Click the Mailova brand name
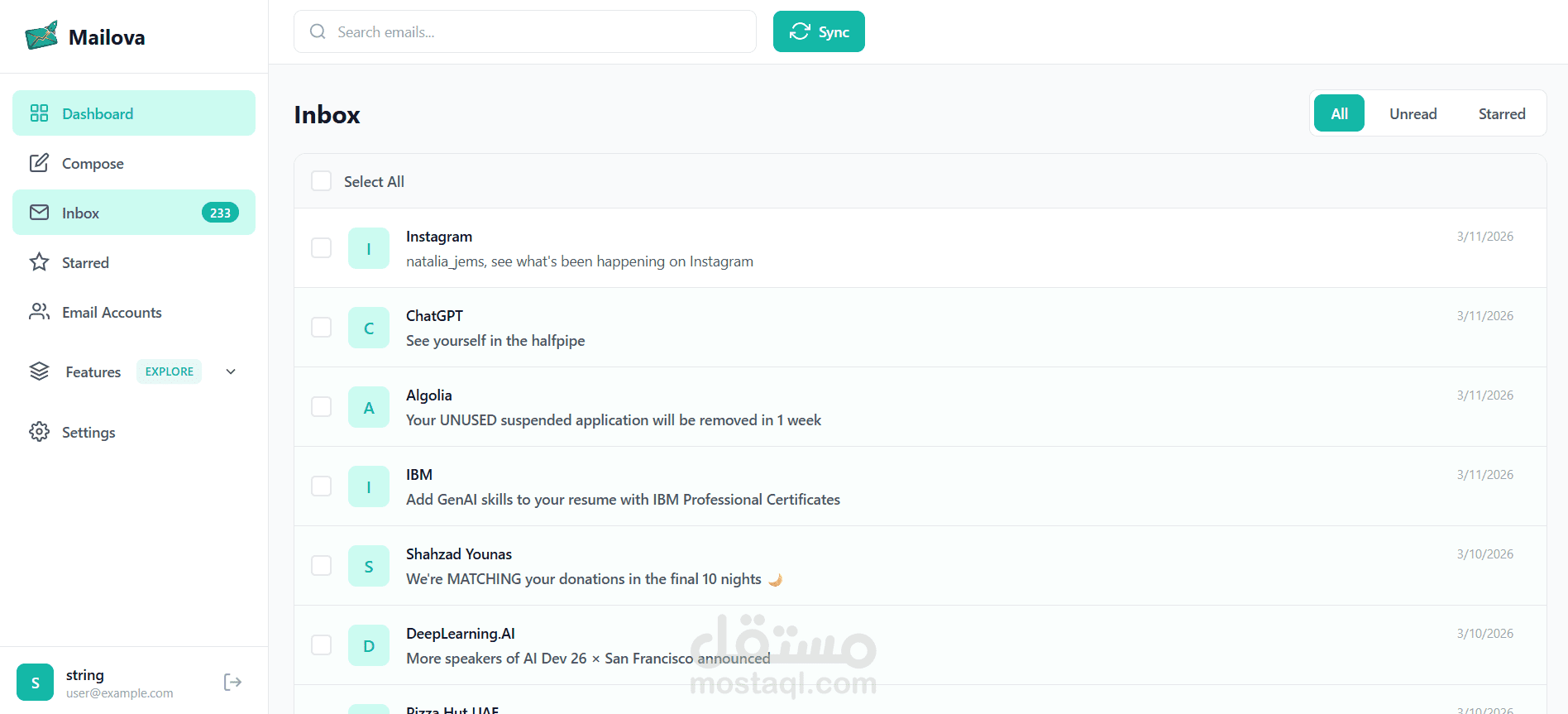This screenshot has width=1568, height=714. pyautogui.click(x=107, y=37)
